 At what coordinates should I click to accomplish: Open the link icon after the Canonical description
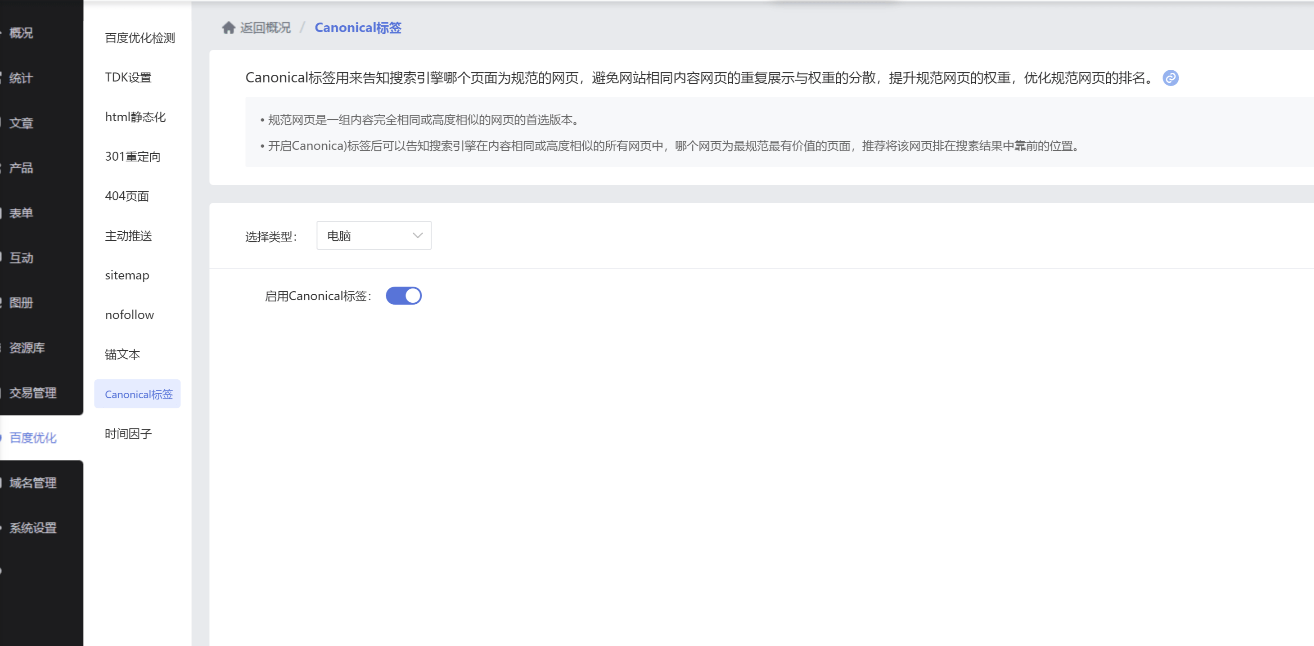coord(1171,78)
